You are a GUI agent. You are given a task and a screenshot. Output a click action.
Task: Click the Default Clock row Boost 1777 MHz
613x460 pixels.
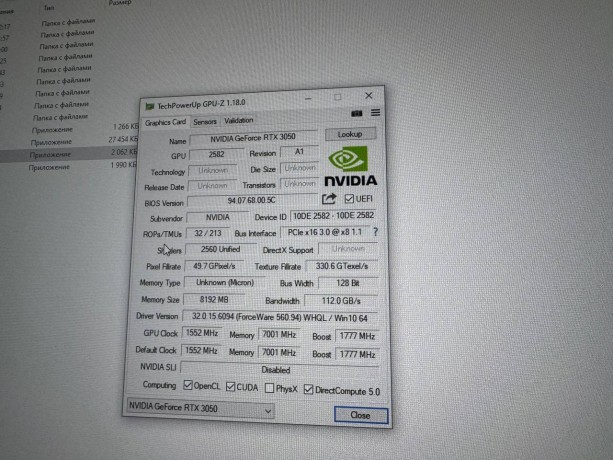(x=357, y=354)
